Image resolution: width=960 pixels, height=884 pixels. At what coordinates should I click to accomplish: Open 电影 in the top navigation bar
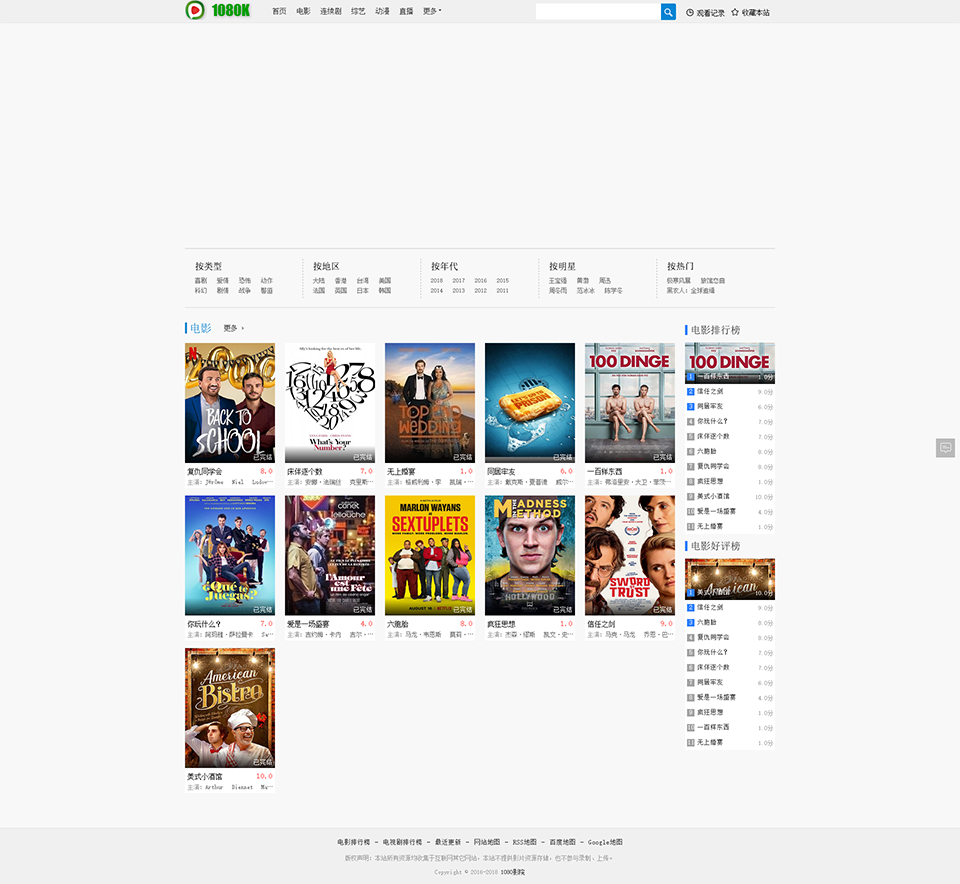(303, 11)
